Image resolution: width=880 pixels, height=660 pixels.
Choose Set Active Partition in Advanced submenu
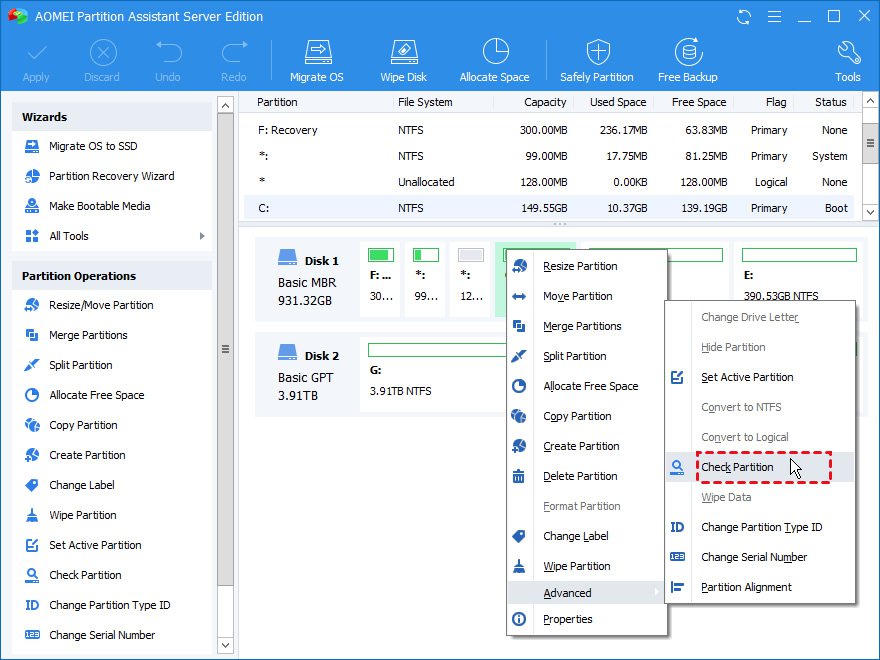coord(760,378)
